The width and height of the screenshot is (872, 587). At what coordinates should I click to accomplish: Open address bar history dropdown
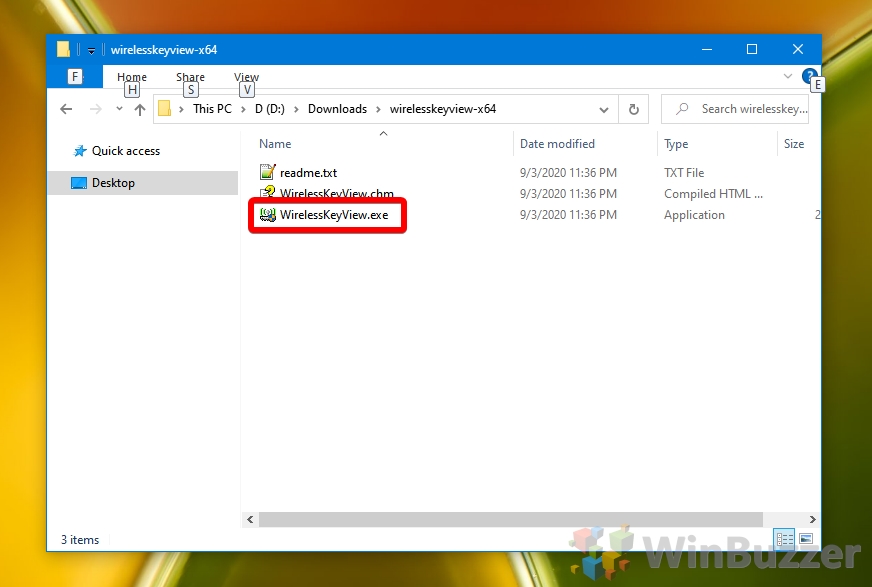pyautogui.click(x=604, y=110)
